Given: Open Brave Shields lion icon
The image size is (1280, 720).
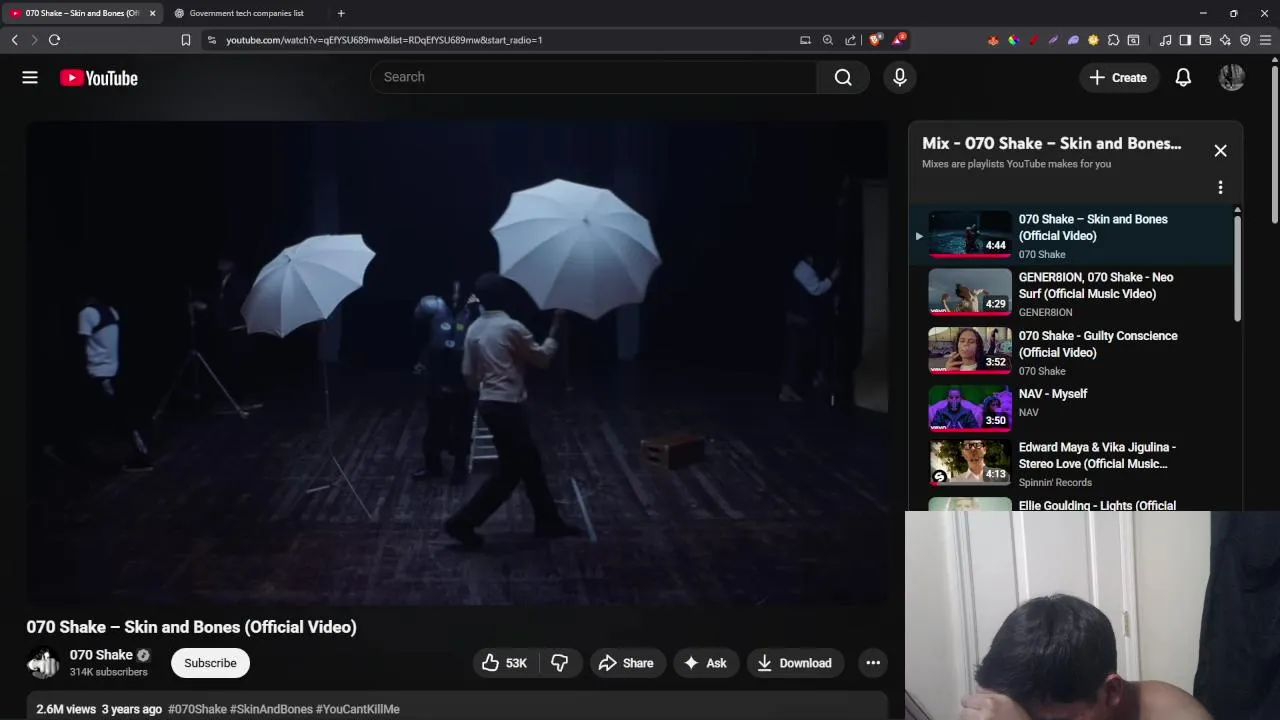Looking at the screenshot, I should point(875,40).
